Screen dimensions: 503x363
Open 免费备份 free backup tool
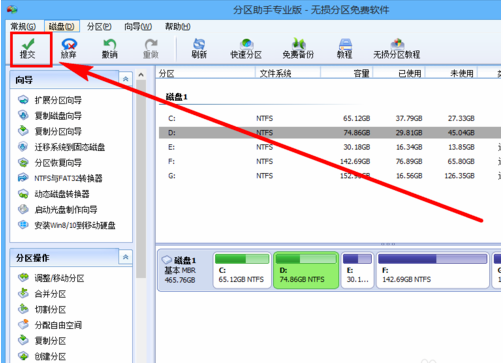click(x=298, y=49)
